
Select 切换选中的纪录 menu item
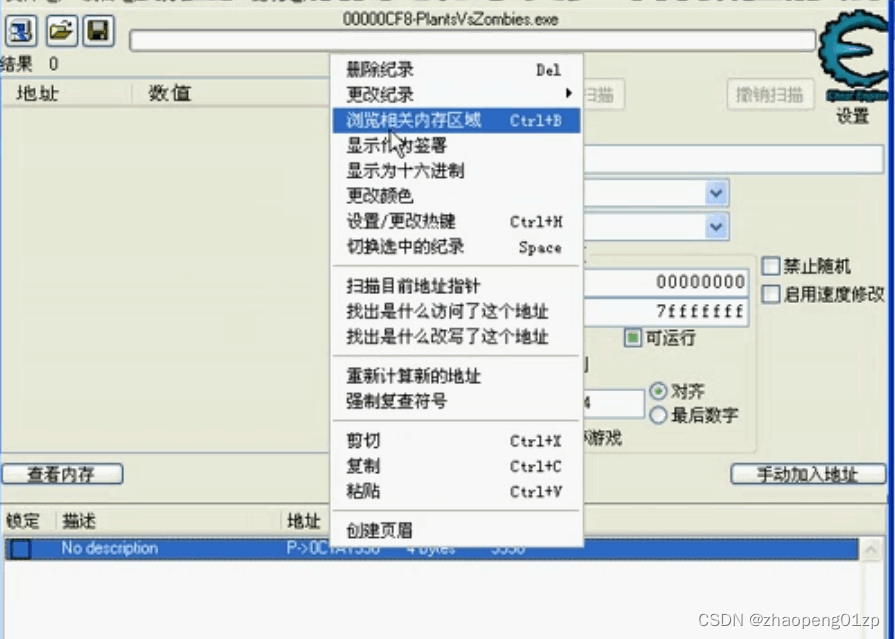click(x=456, y=247)
